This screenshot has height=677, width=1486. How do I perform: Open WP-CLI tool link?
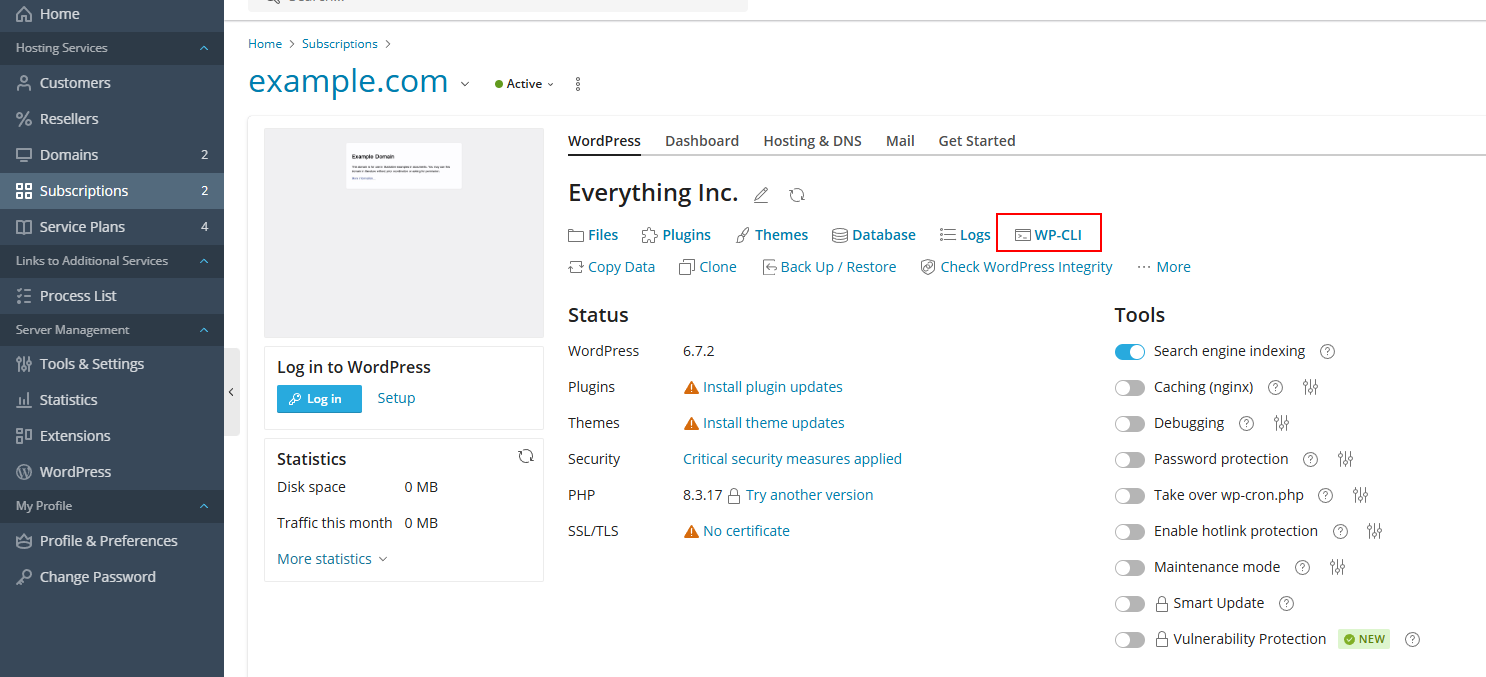[x=1048, y=235]
